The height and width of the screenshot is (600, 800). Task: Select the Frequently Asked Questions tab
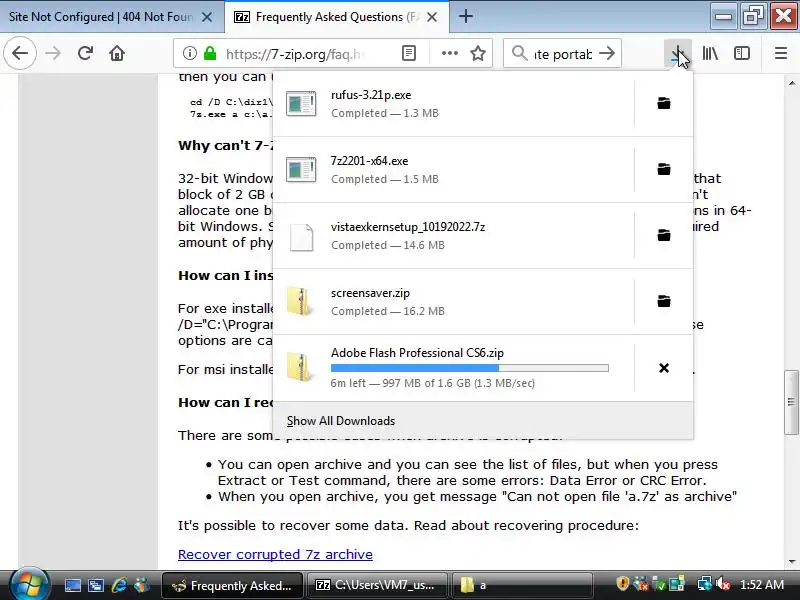coord(337,17)
